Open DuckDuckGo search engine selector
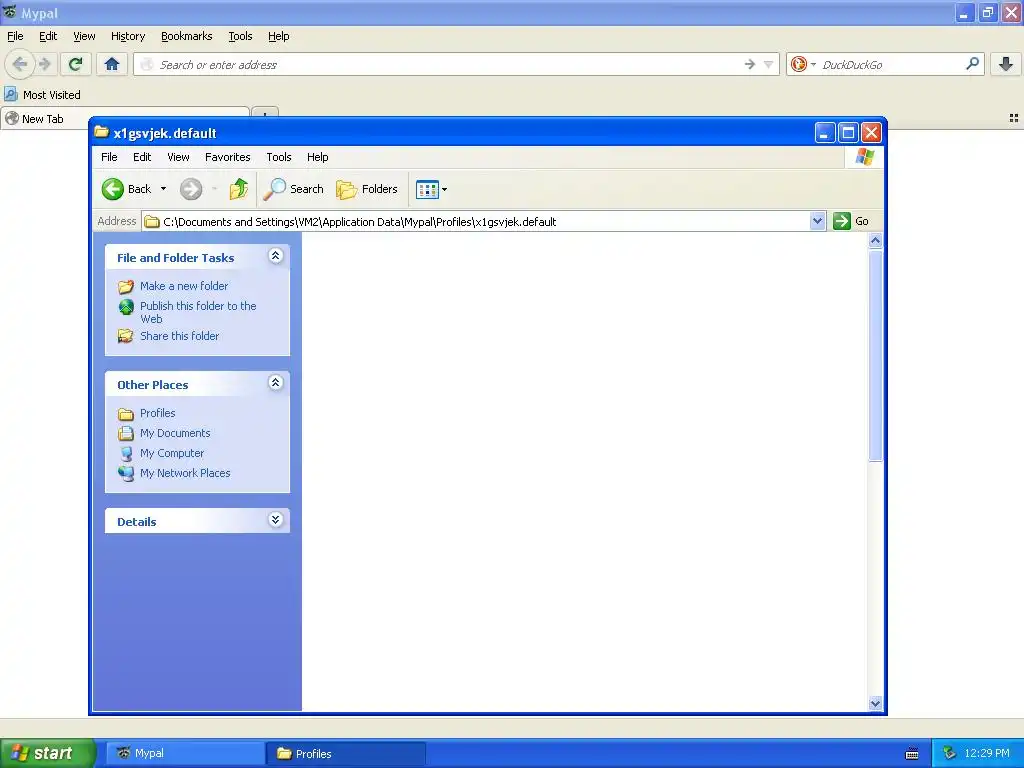Screen dimensions: 1024x768 point(803,65)
